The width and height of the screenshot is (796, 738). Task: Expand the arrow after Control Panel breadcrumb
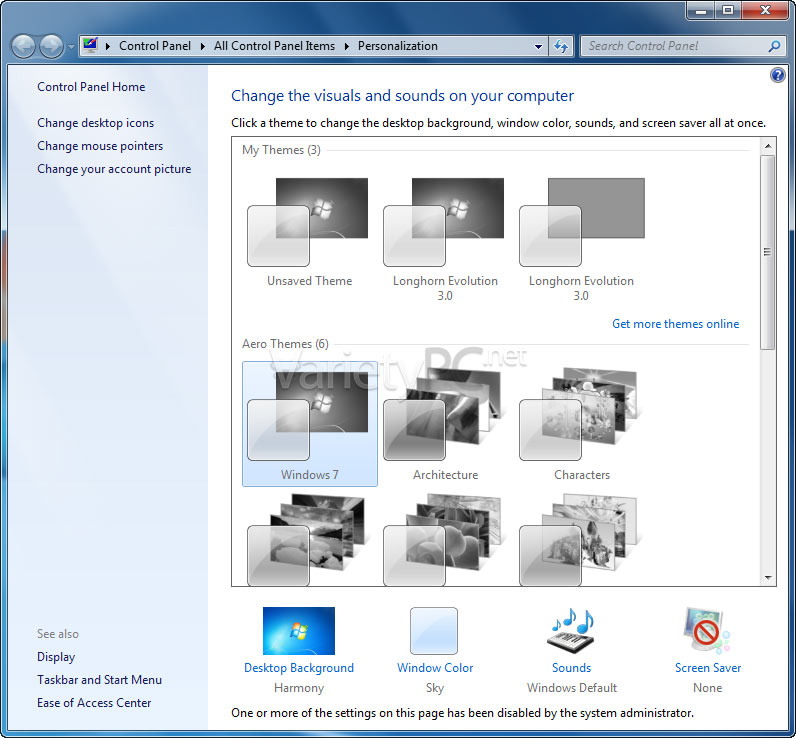coord(203,46)
